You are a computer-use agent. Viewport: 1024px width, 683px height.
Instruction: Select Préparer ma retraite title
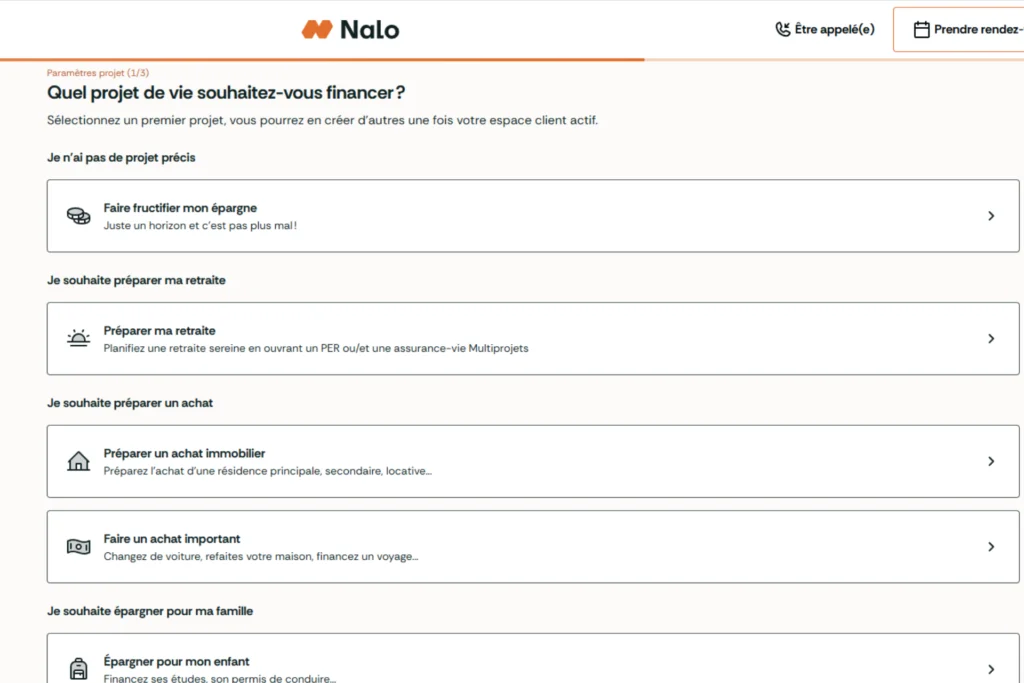159,330
